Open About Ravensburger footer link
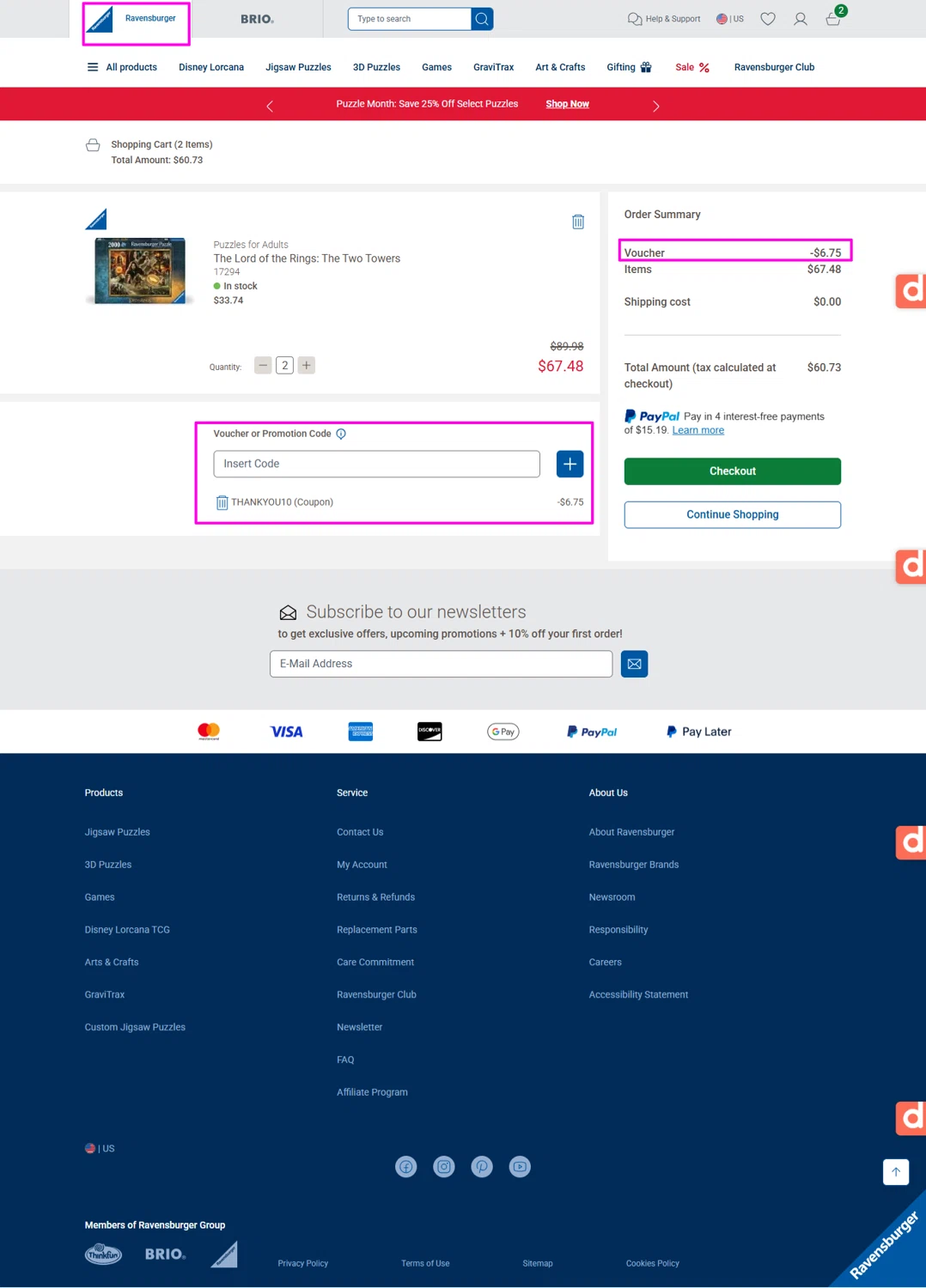Viewport: 926px width, 1288px height. 631,832
